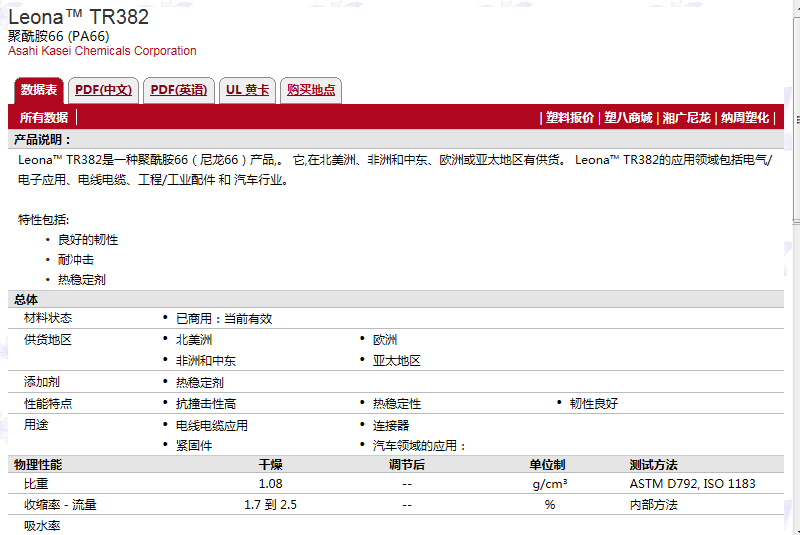The width and height of the screenshot is (800, 535).
Task: Click the 韧性良好 entry
Action: point(594,403)
